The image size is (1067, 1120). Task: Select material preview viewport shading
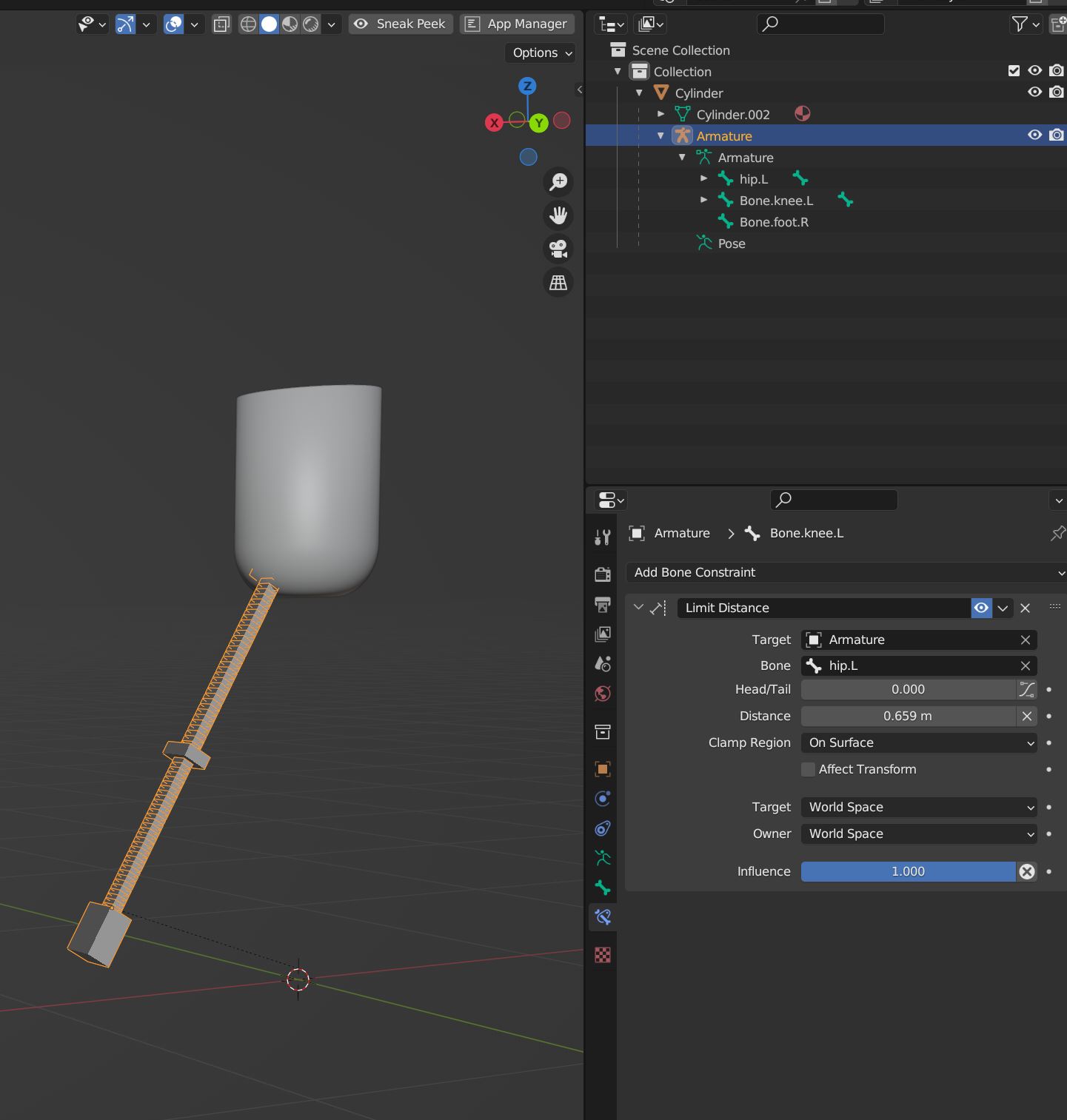[x=290, y=24]
